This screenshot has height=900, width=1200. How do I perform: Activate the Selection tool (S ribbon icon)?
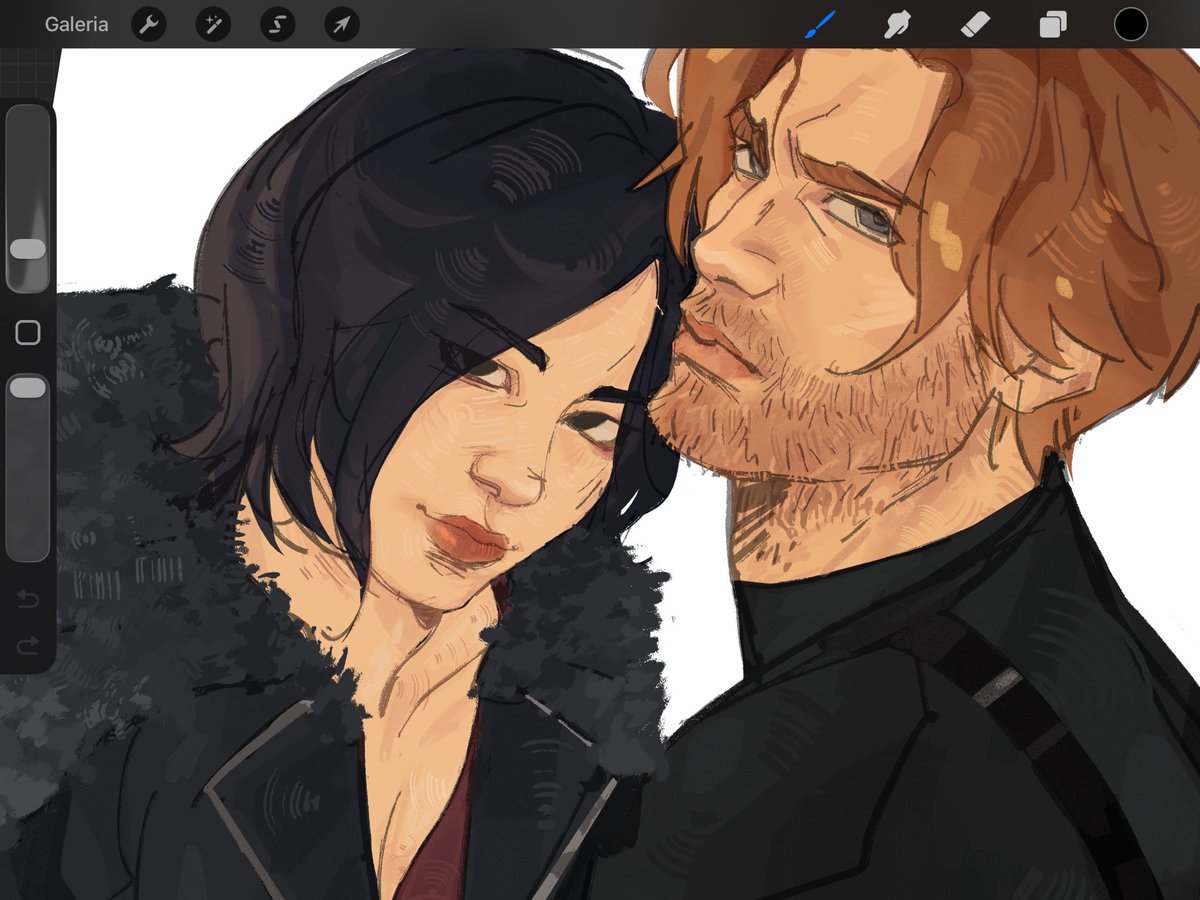pyautogui.click(x=277, y=24)
